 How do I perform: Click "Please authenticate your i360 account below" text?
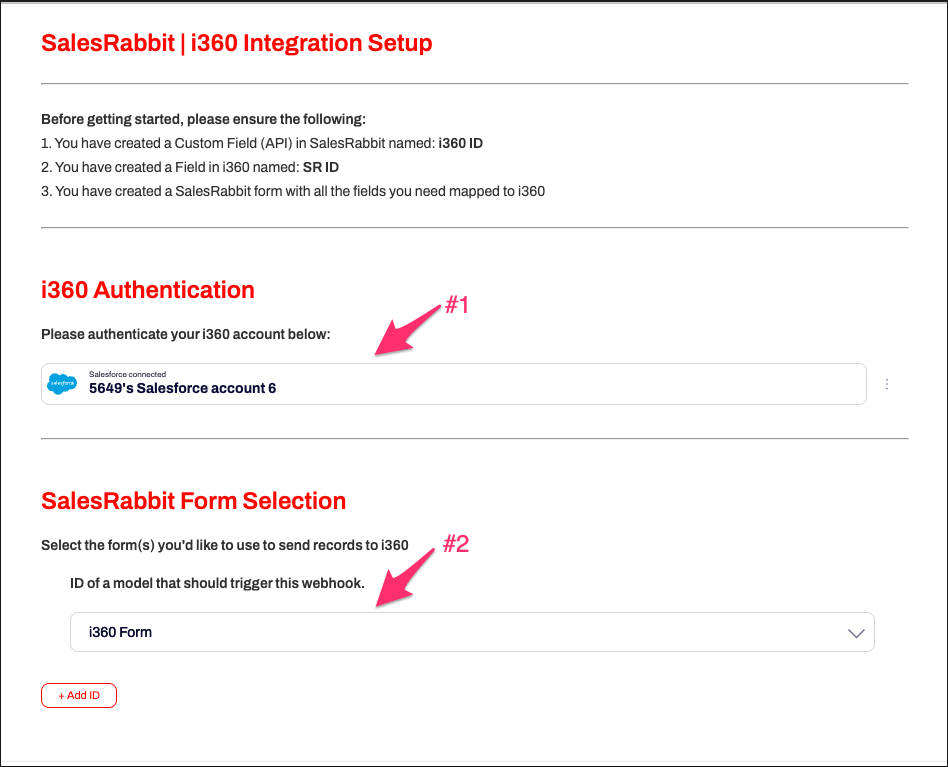pos(185,333)
